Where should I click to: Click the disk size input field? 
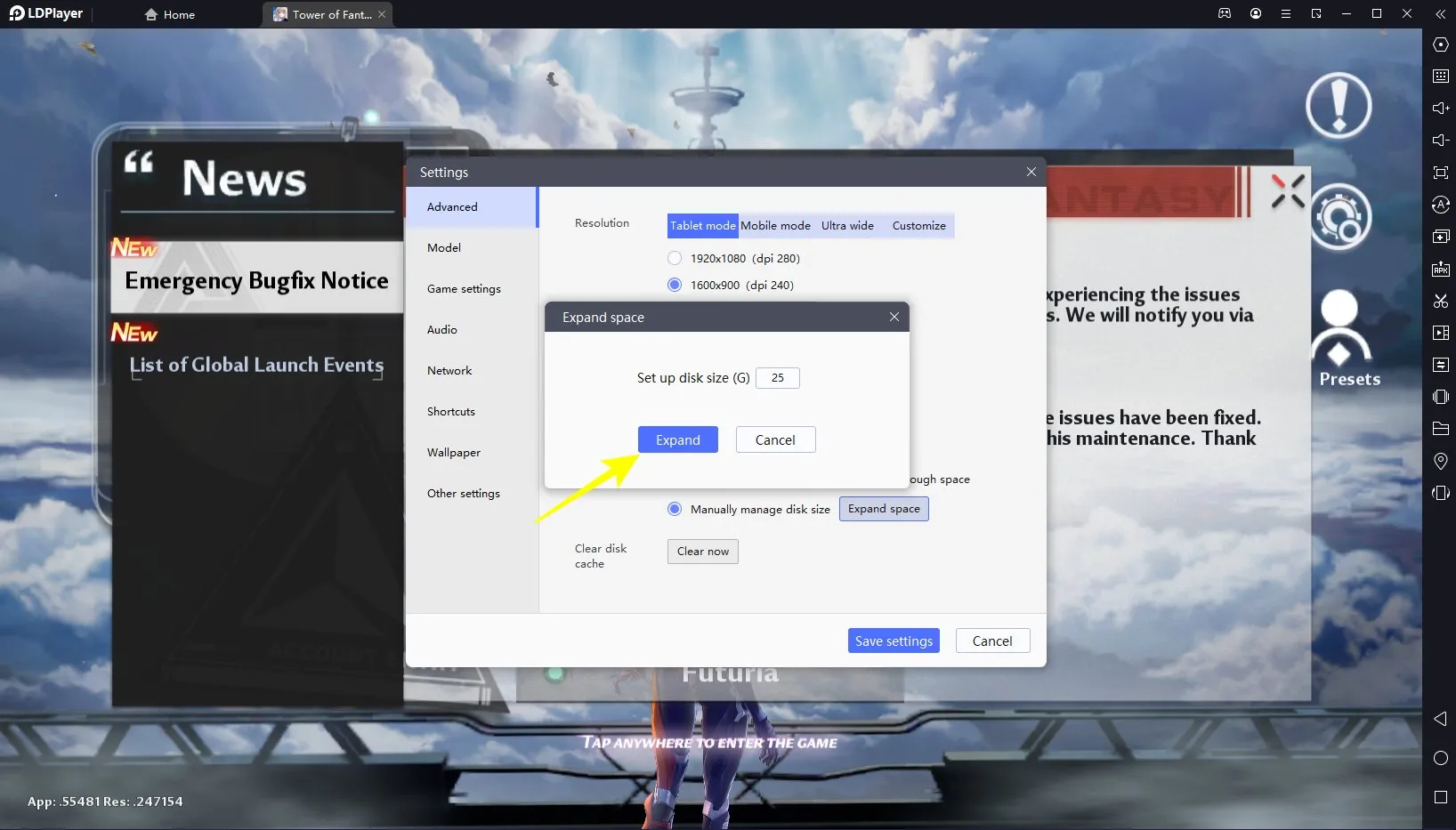pos(777,378)
